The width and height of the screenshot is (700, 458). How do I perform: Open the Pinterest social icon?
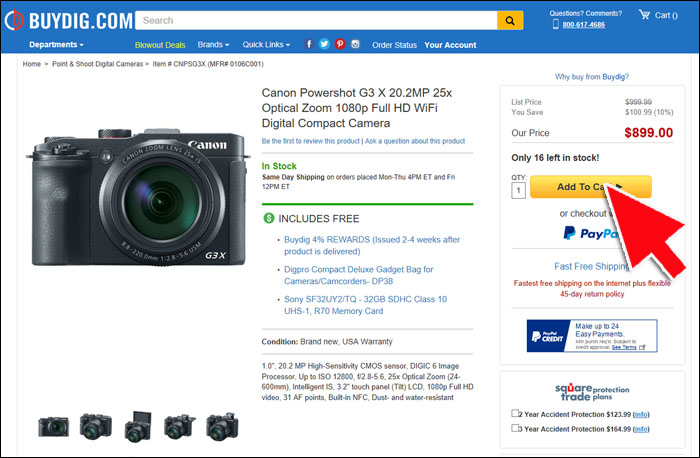(340, 44)
